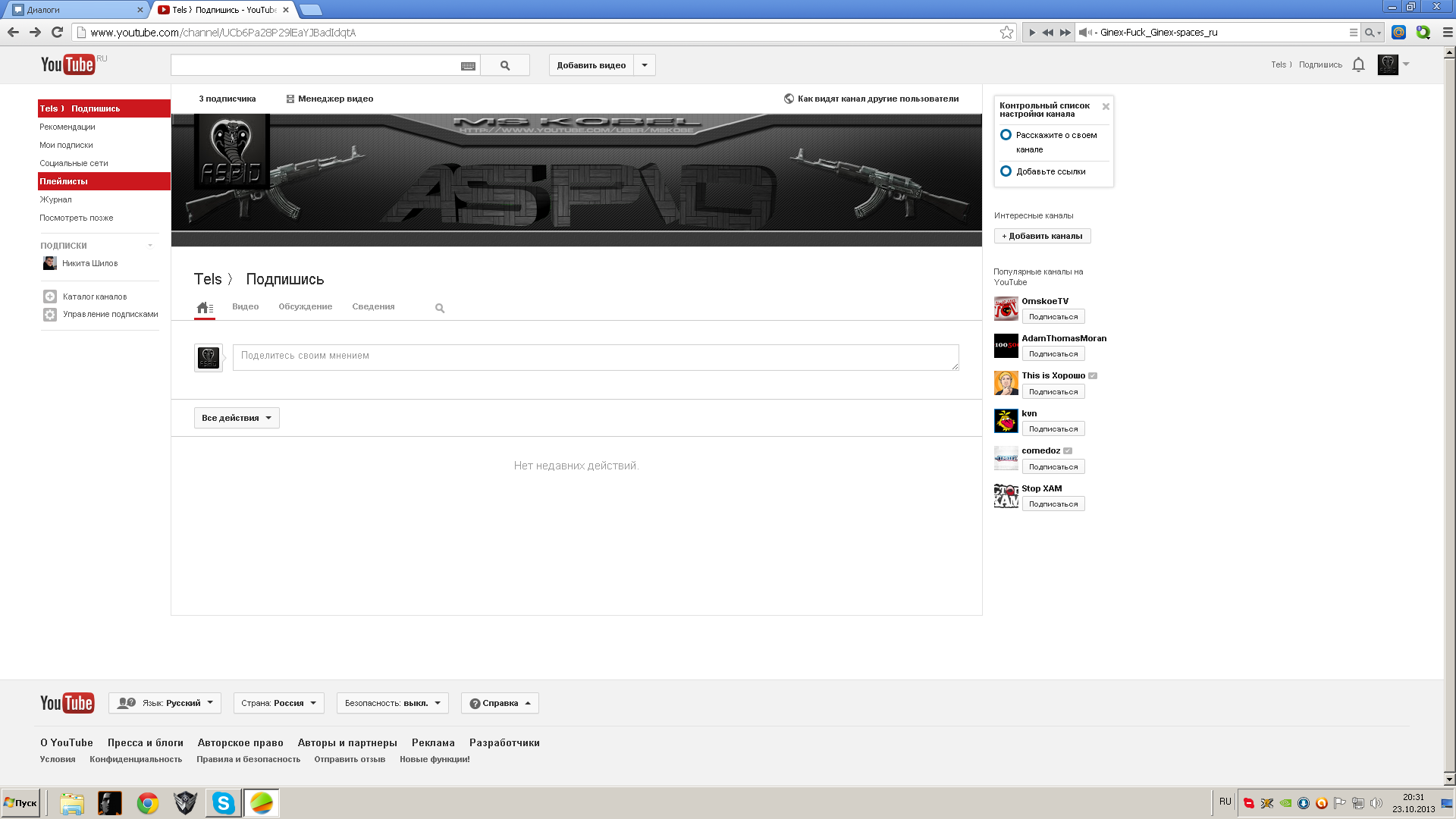
Task: Click + Добавить каналы button
Action: [x=1042, y=236]
